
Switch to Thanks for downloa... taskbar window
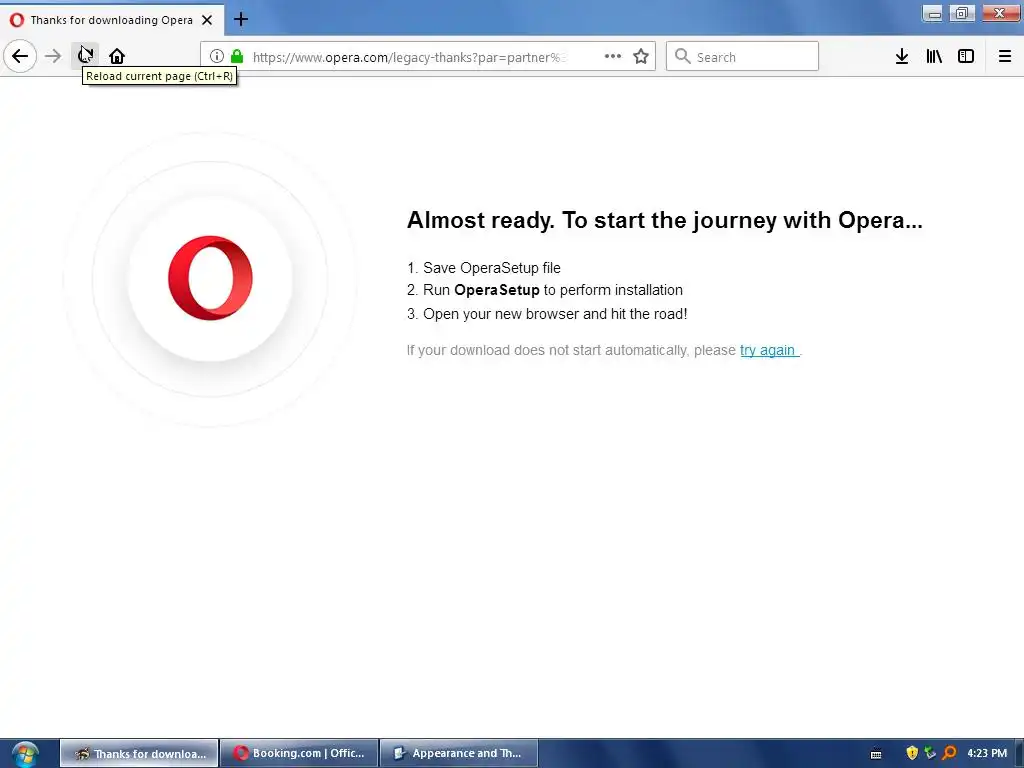(139, 754)
